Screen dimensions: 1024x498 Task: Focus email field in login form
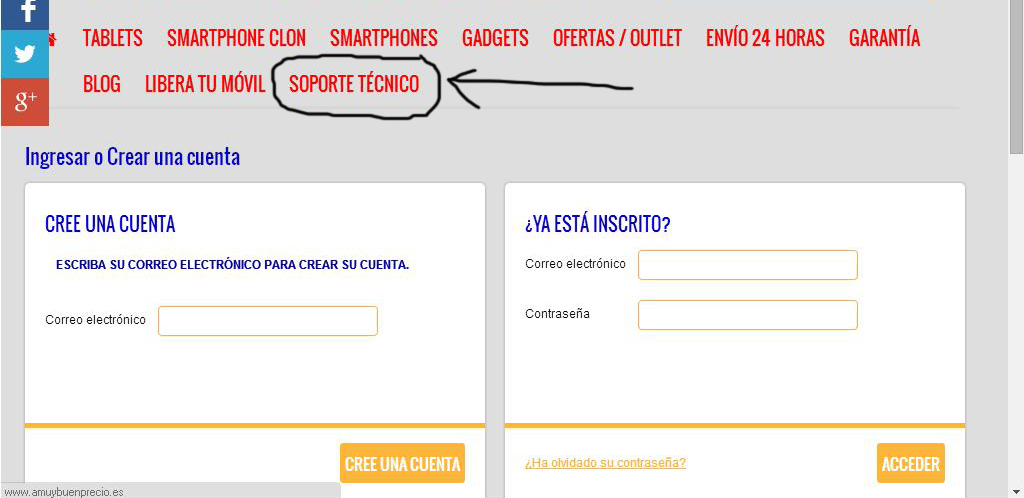[x=748, y=265]
